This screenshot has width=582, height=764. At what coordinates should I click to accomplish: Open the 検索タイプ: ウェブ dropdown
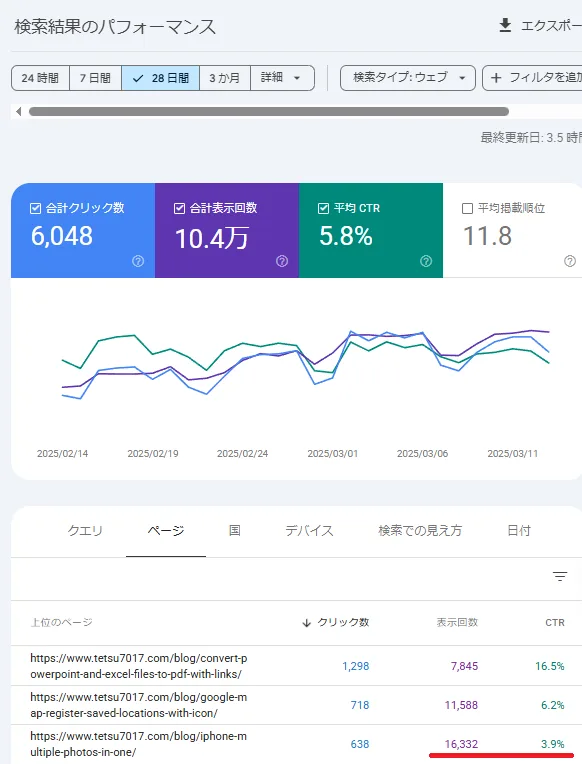coord(407,78)
